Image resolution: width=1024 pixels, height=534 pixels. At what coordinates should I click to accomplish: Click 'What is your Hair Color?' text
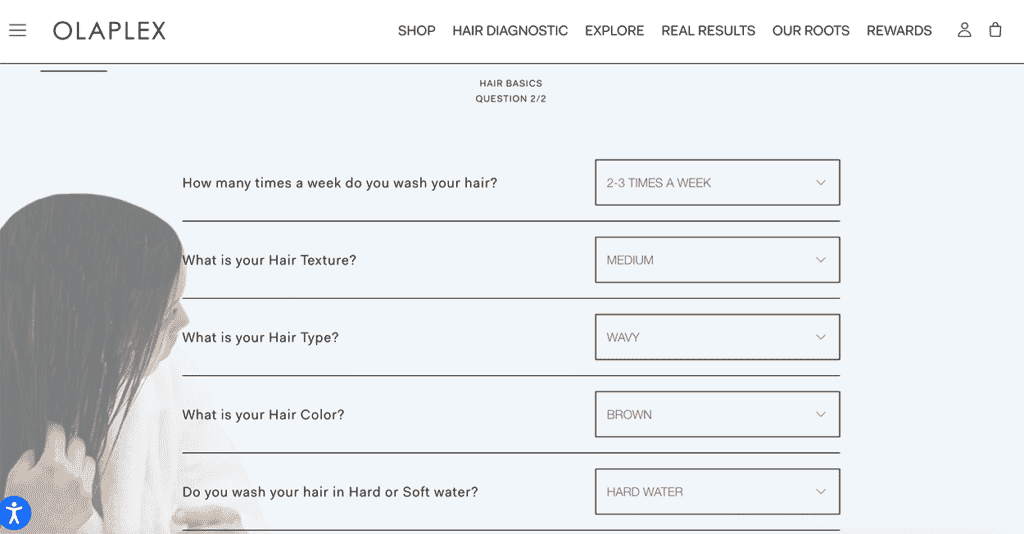pyautogui.click(x=263, y=415)
